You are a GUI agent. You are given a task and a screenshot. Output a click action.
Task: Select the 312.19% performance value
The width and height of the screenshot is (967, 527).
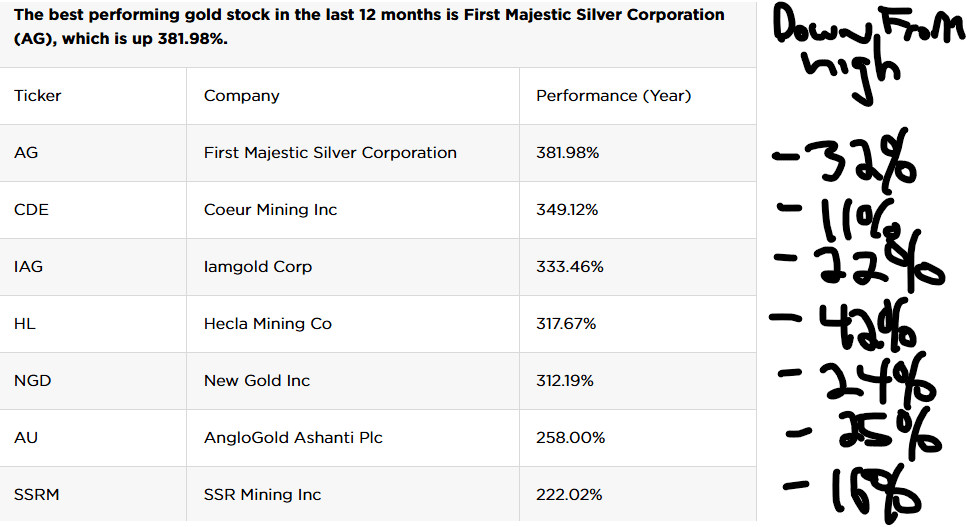click(565, 381)
